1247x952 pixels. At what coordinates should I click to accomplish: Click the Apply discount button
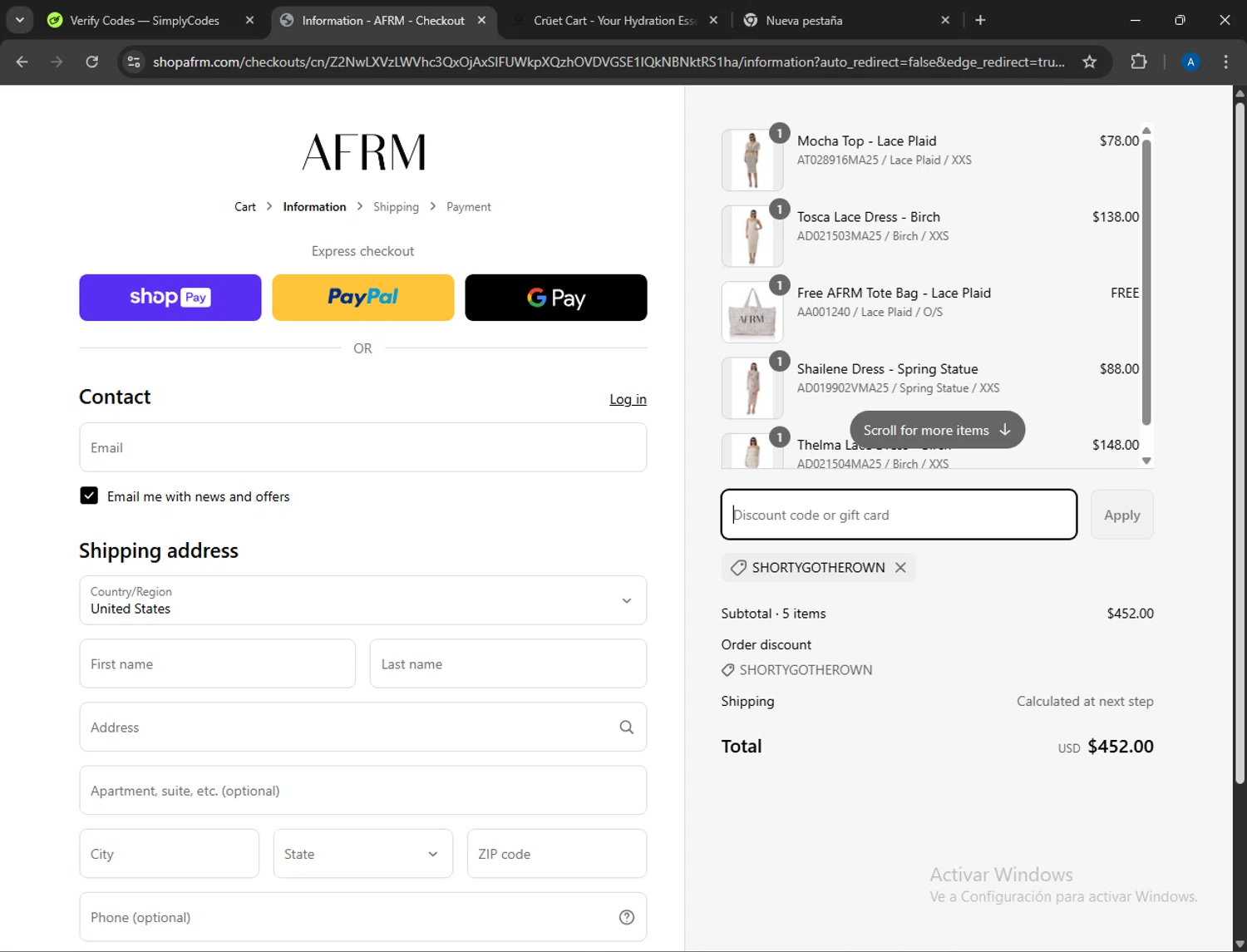1121,515
